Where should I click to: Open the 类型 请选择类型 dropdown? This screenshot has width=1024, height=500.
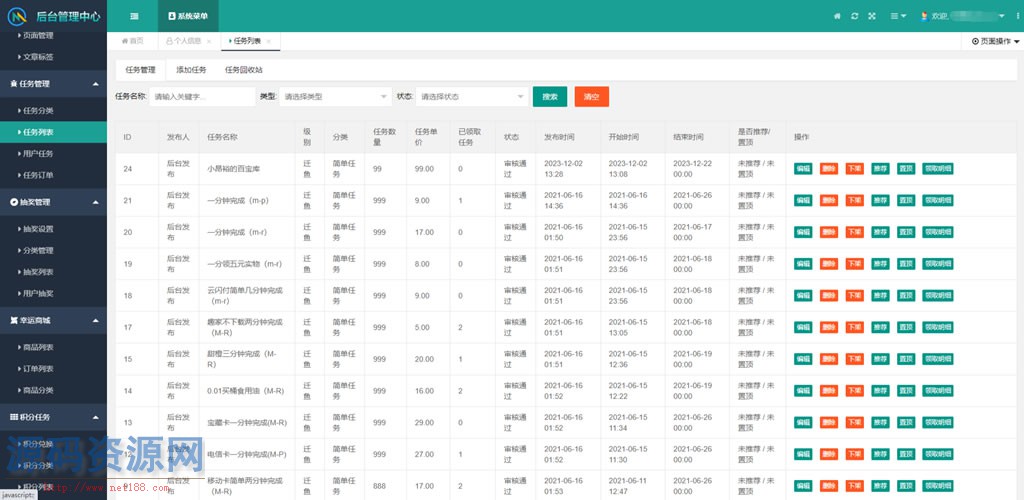[336, 97]
